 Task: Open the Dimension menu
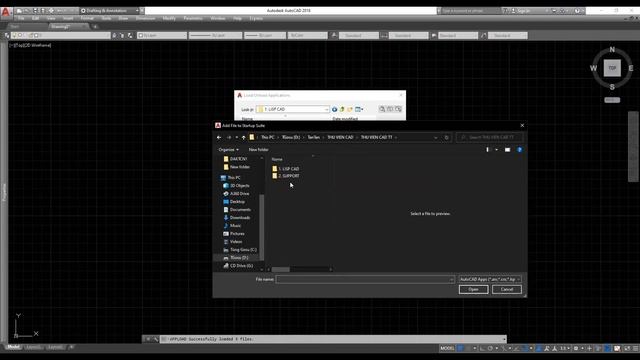145,18
